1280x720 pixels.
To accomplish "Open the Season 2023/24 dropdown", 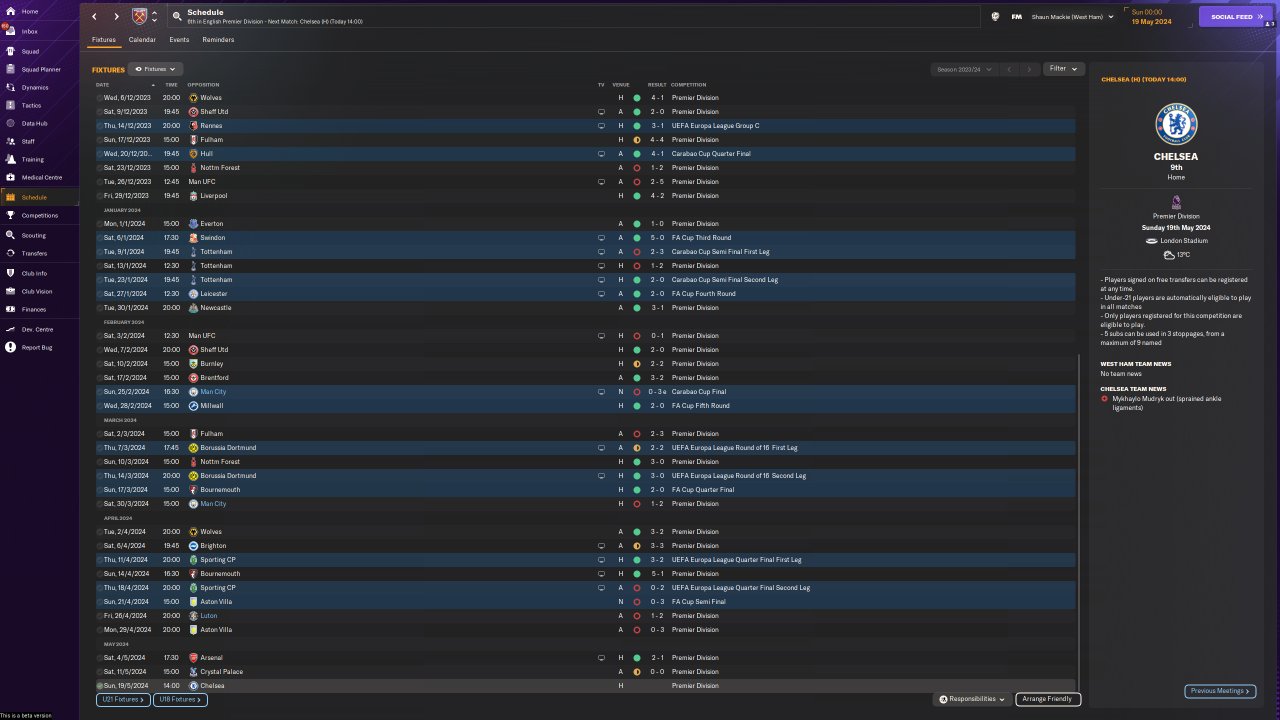I will 963,69.
